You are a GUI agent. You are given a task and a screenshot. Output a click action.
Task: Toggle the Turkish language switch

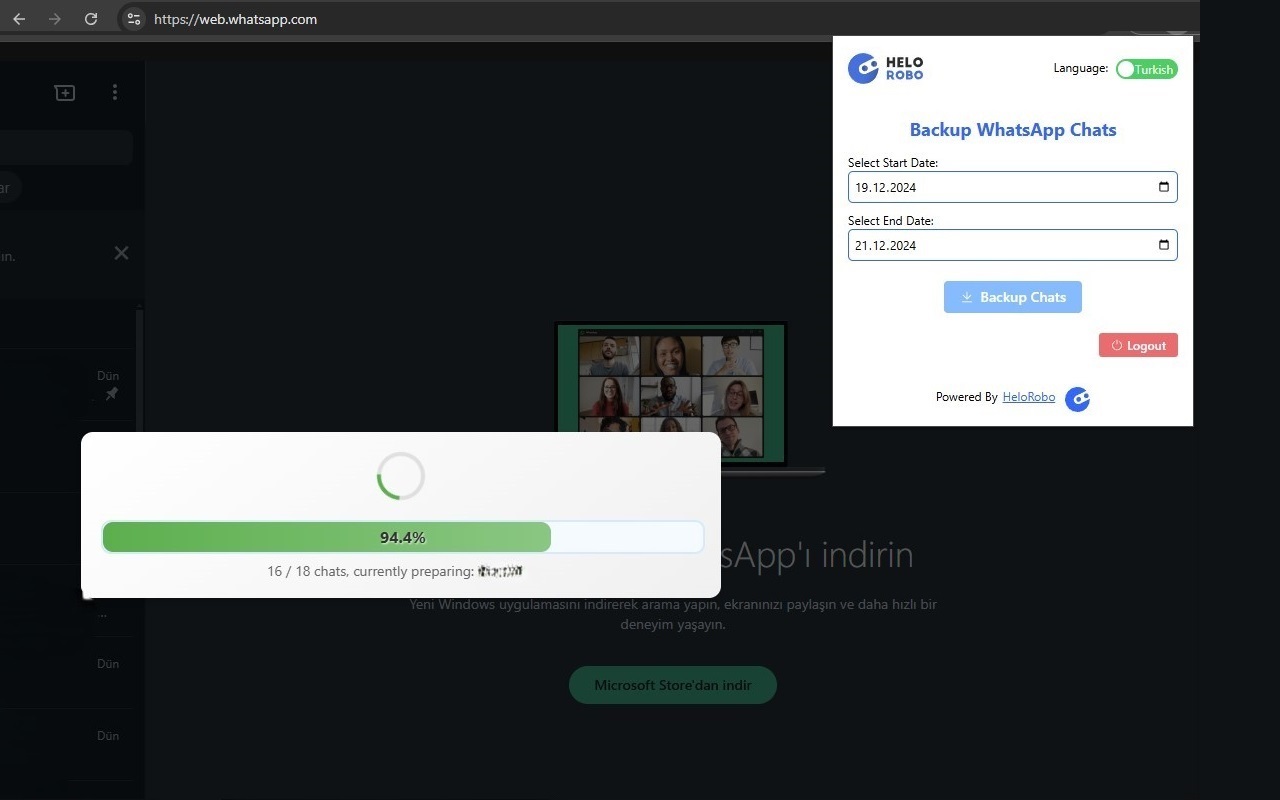click(x=1147, y=69)
